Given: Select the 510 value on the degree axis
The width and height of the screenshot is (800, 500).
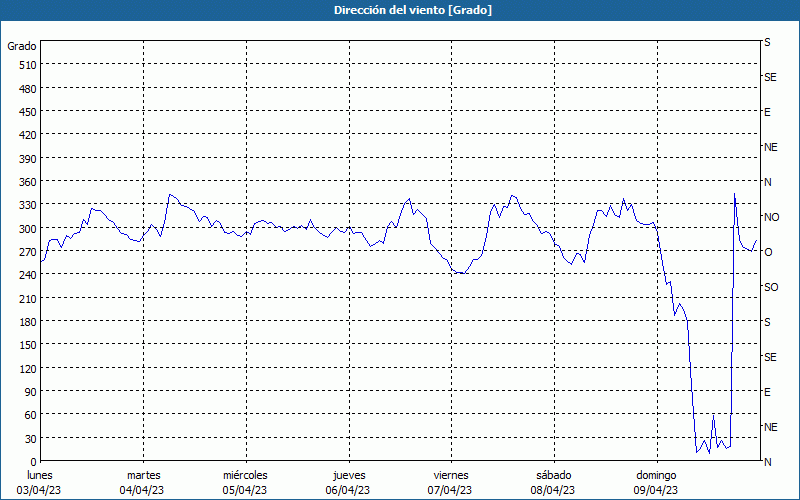Looking at the screenshot, I should tap(28, 65).
